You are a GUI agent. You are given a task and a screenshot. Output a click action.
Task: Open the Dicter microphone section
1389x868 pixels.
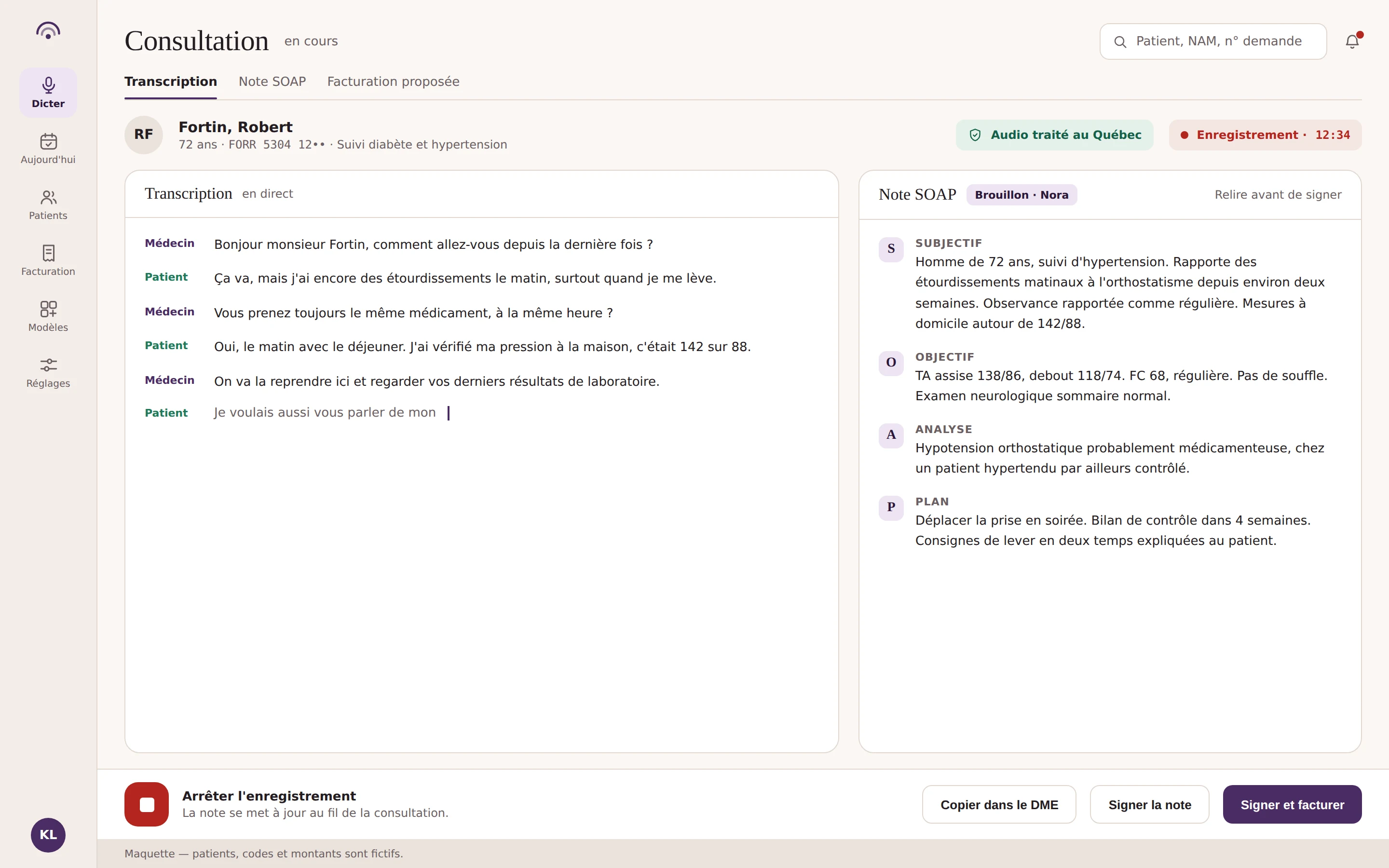pos(48,93)
